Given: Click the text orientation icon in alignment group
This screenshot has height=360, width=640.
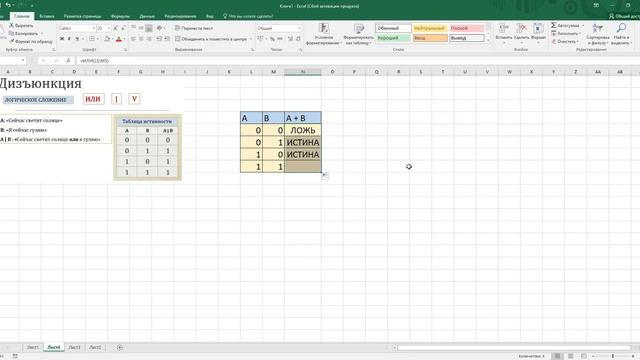Looking at the screenshot, I should (160, 28).
